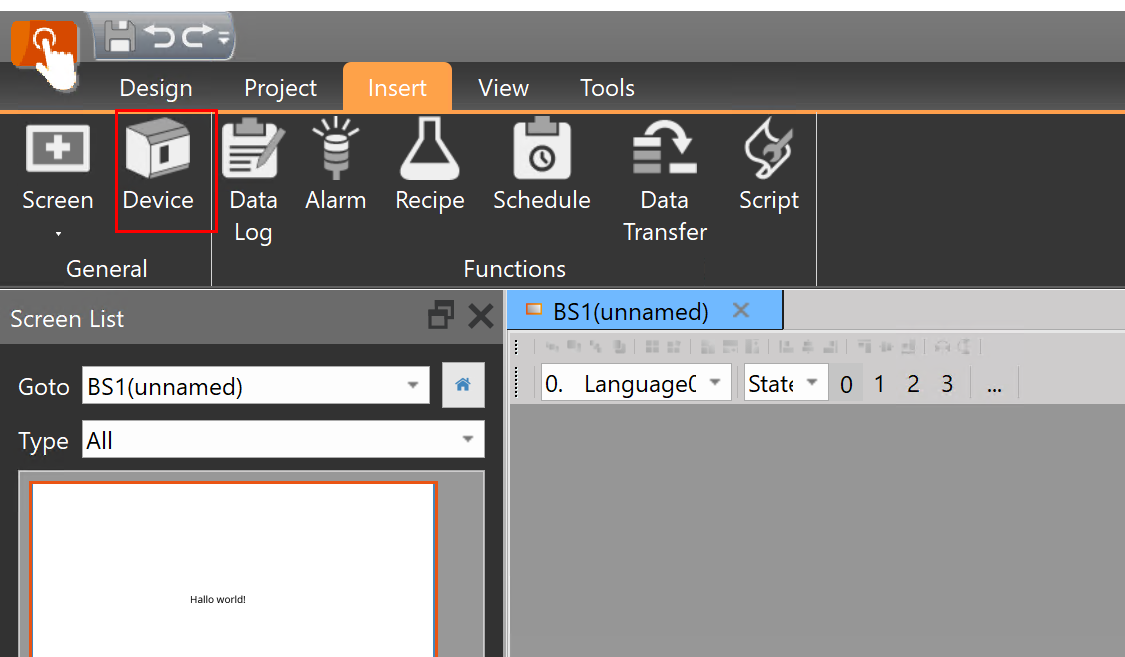
Task: Click the home button beside Goto
Action: tap(463, 386)
